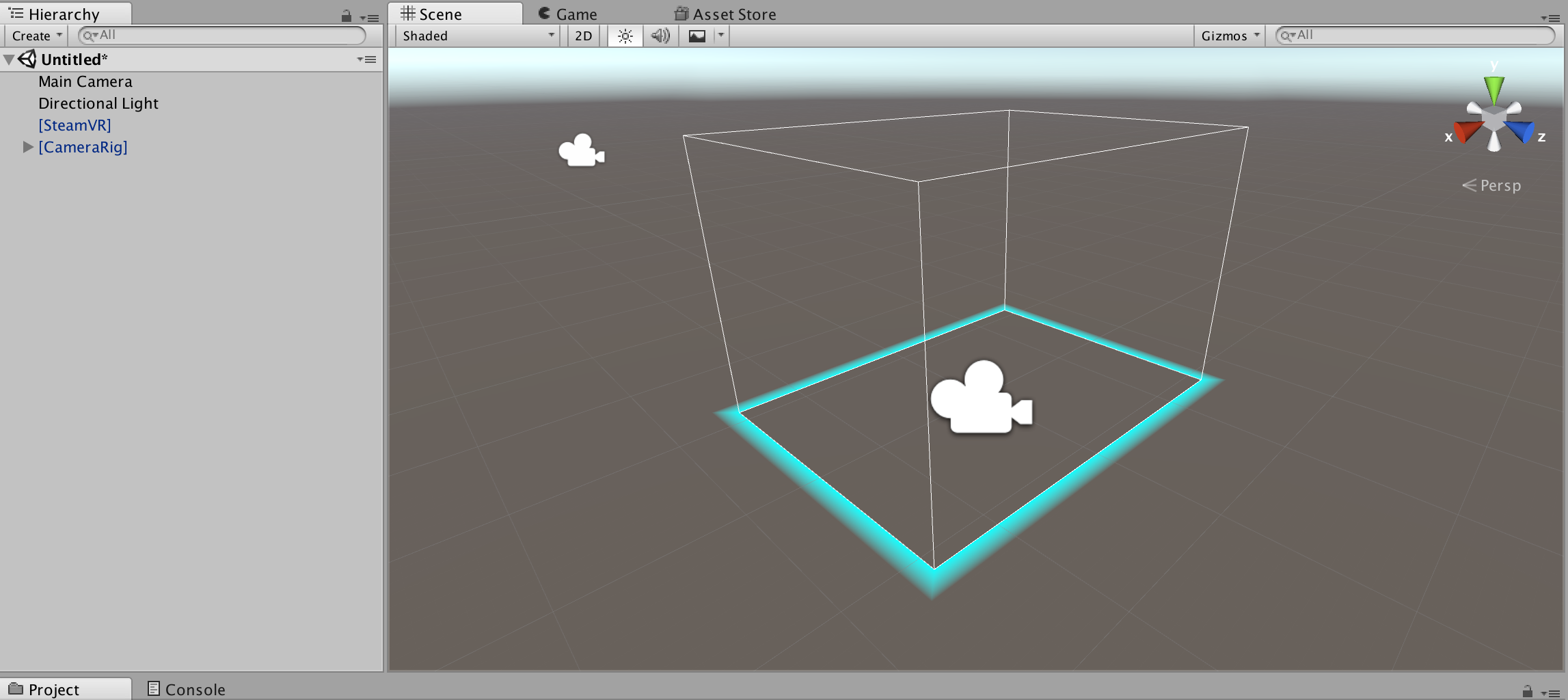1568x700 pixels.
Task: Open Untitled scene options menu
Action: [x=367, y=59]
